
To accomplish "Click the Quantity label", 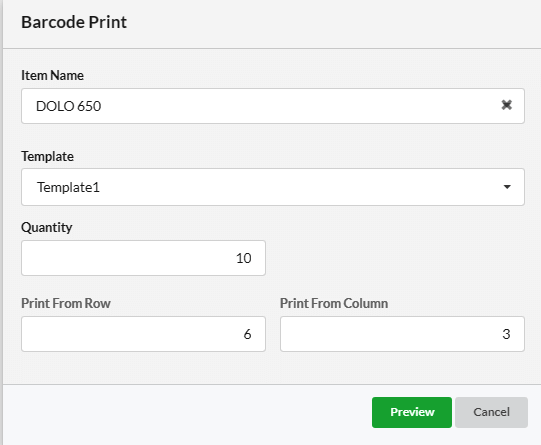I will (x=47, y=228).
